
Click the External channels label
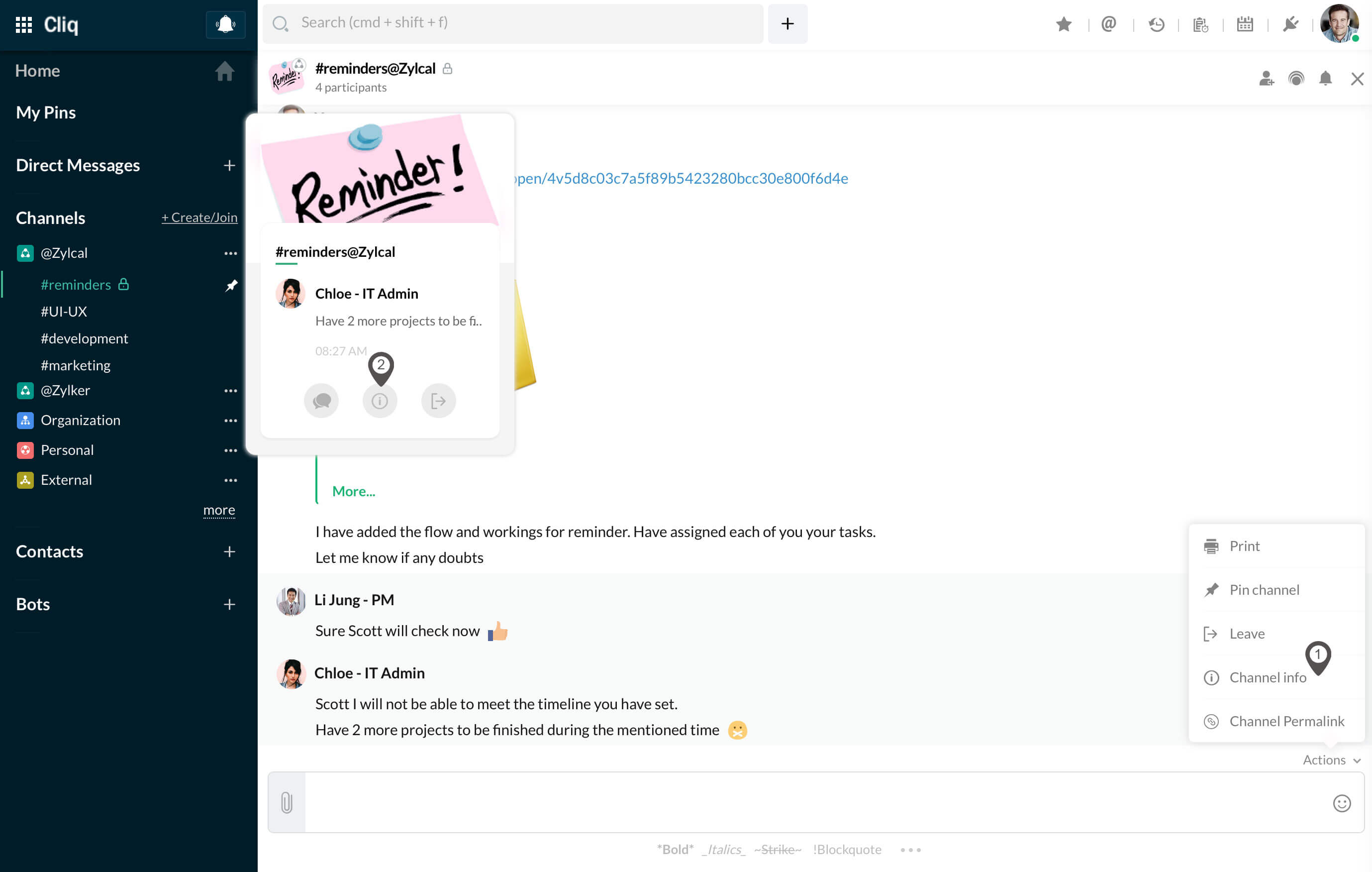66,480
